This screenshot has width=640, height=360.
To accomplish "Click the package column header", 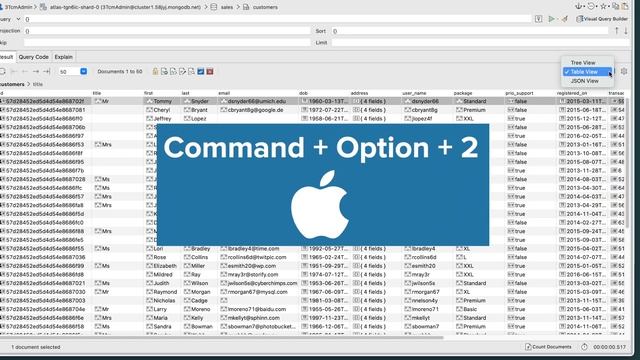I will coord(462,93).
